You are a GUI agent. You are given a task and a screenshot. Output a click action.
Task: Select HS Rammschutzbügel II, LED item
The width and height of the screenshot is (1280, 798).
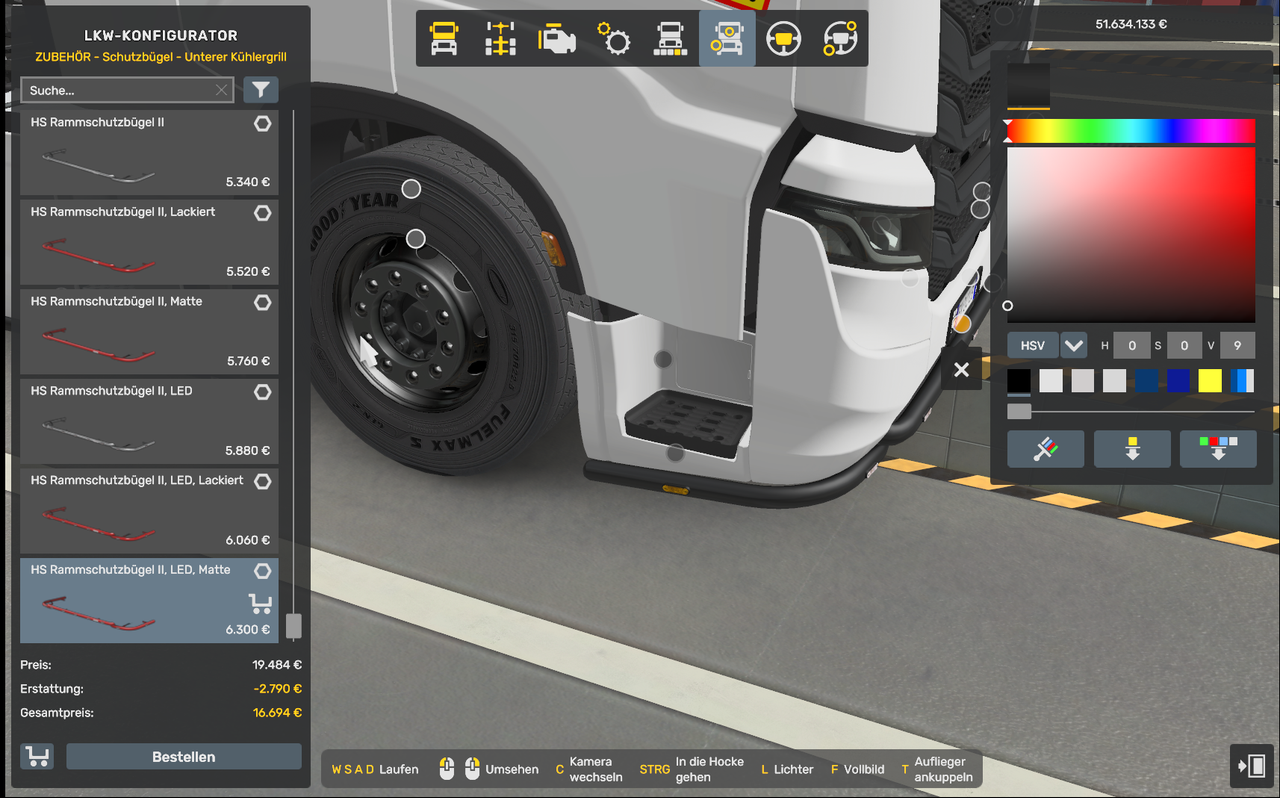[149, 421]
